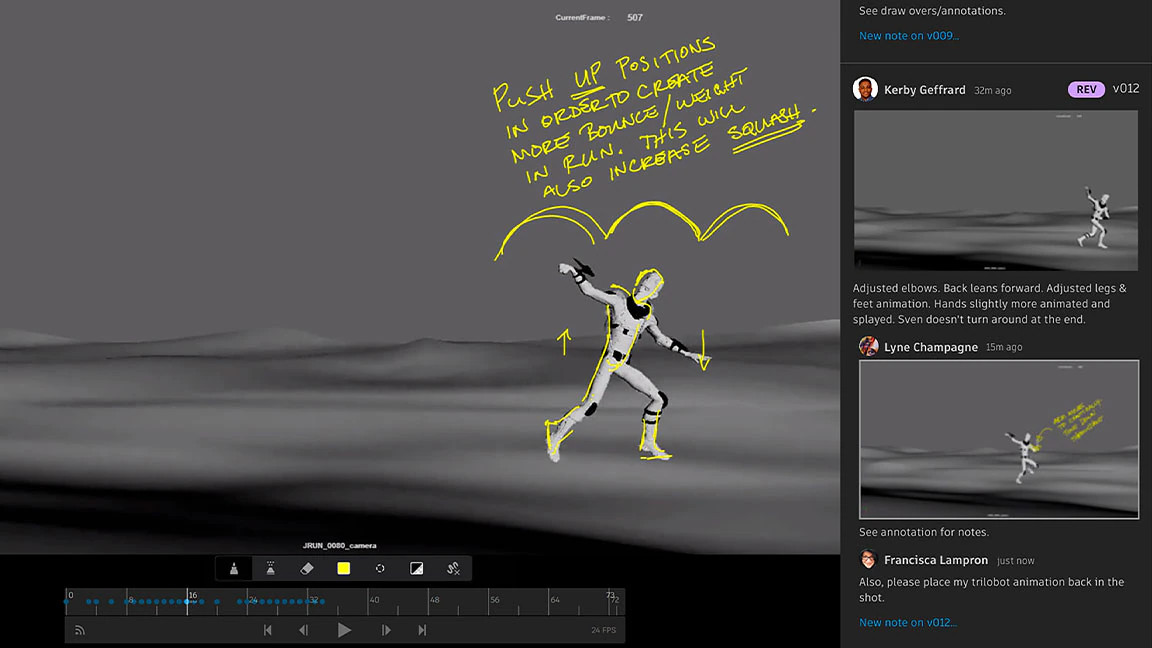This screenshot has height=648, width=1152.
Task: Play the animation clip
Action: point(344,630)
